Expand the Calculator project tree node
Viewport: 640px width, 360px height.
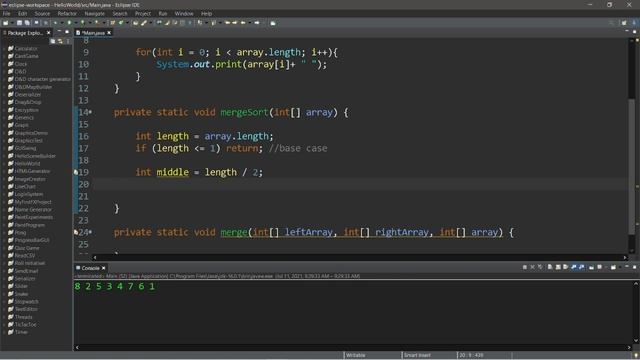pos(4,49)
